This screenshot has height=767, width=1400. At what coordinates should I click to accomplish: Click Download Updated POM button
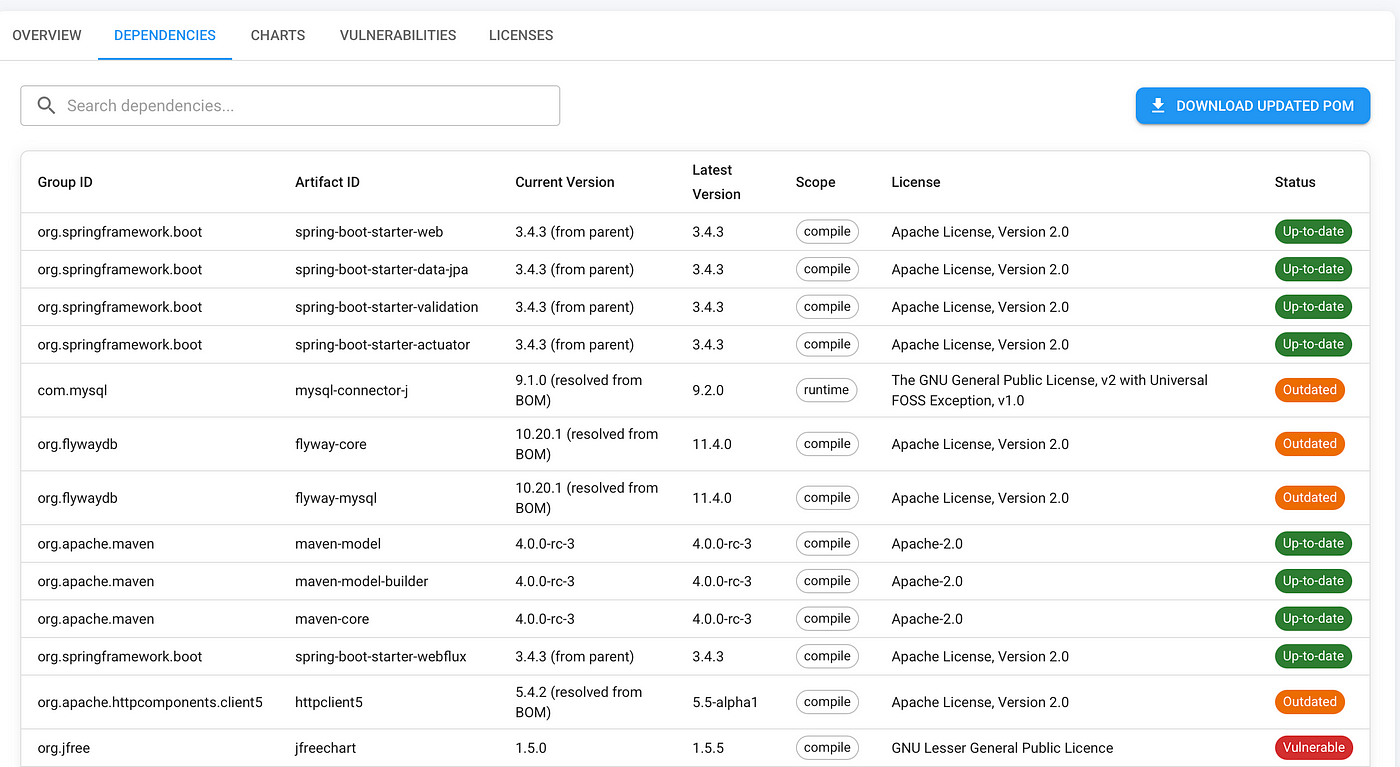1253,106
